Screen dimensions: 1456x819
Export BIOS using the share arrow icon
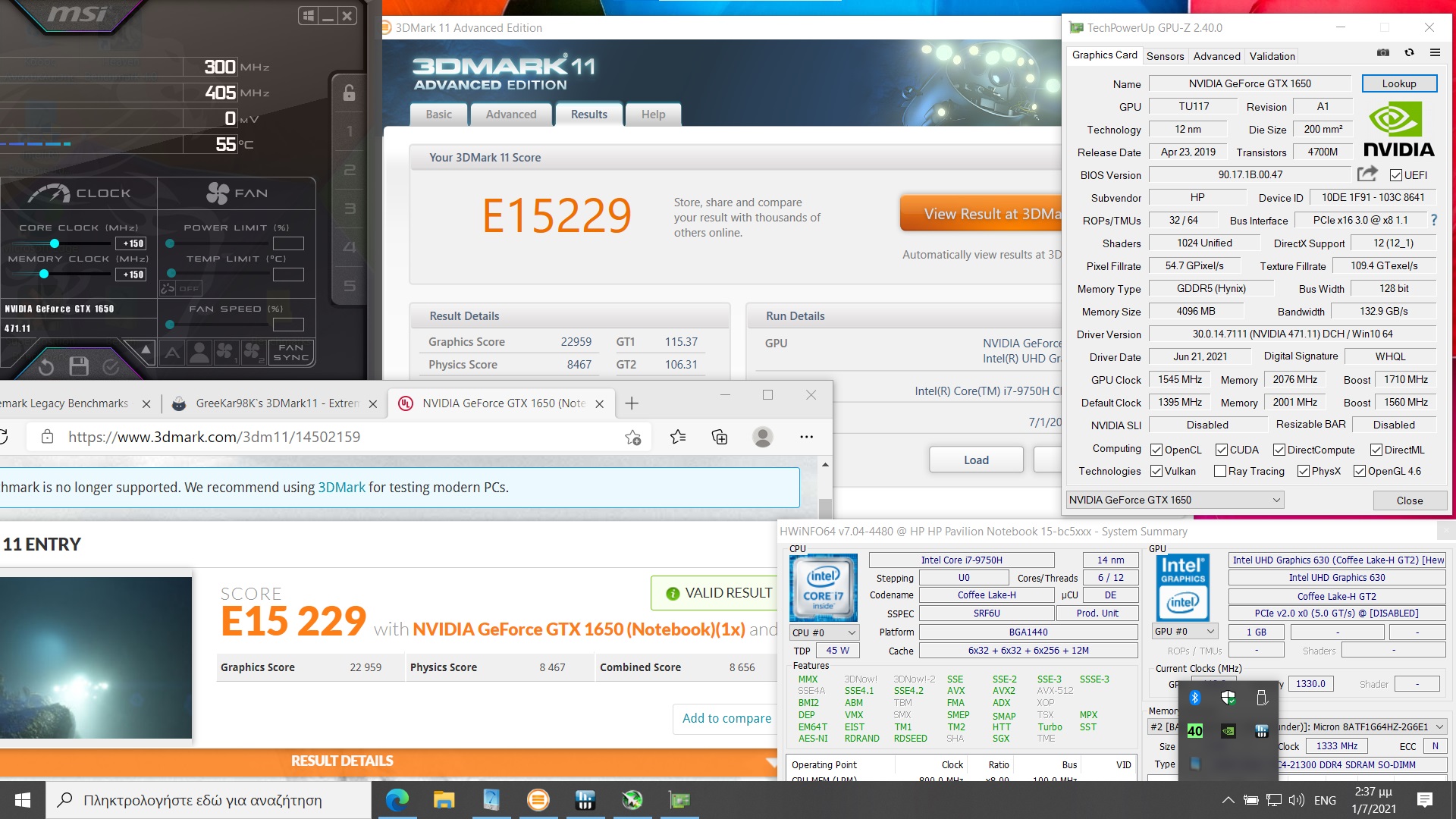[1367, 174]
